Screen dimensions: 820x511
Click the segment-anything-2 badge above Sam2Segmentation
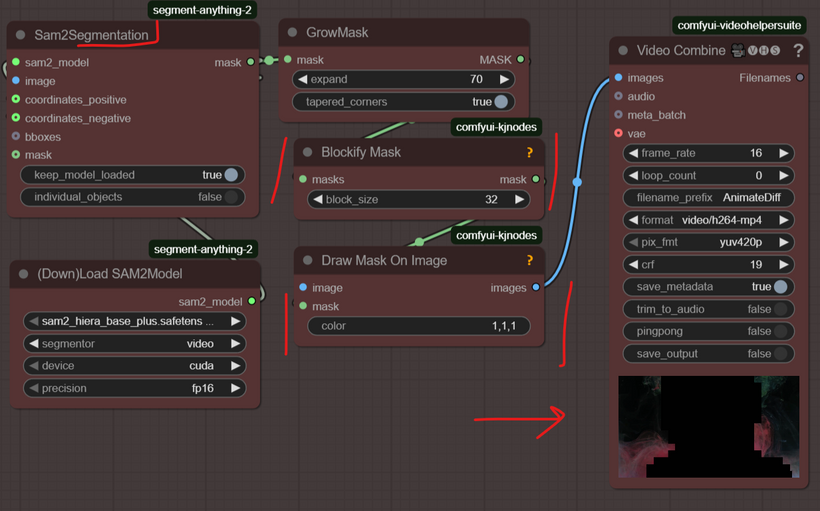(203, 10)
